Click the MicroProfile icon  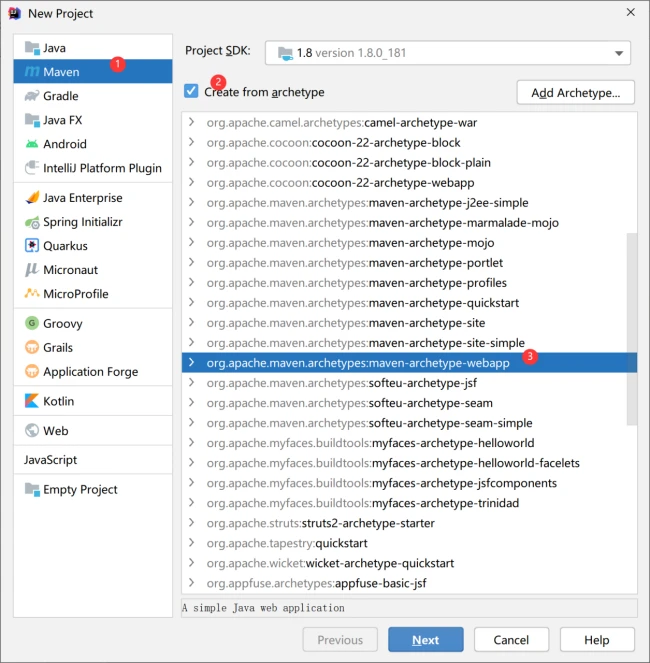click(32, 293)
